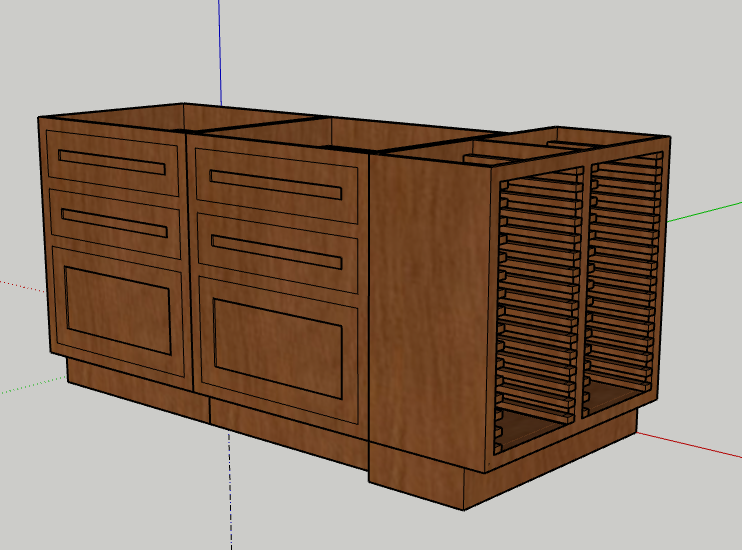Click the solid green axis line
742x550 pixels.
coord(705,212)
